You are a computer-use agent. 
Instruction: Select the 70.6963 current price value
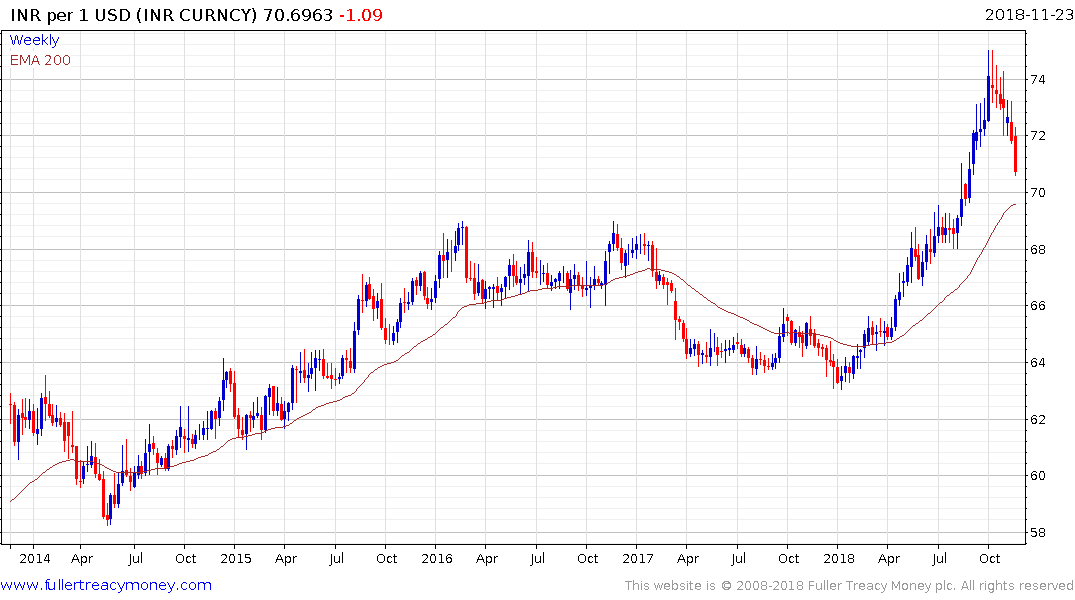coord(298,14)
